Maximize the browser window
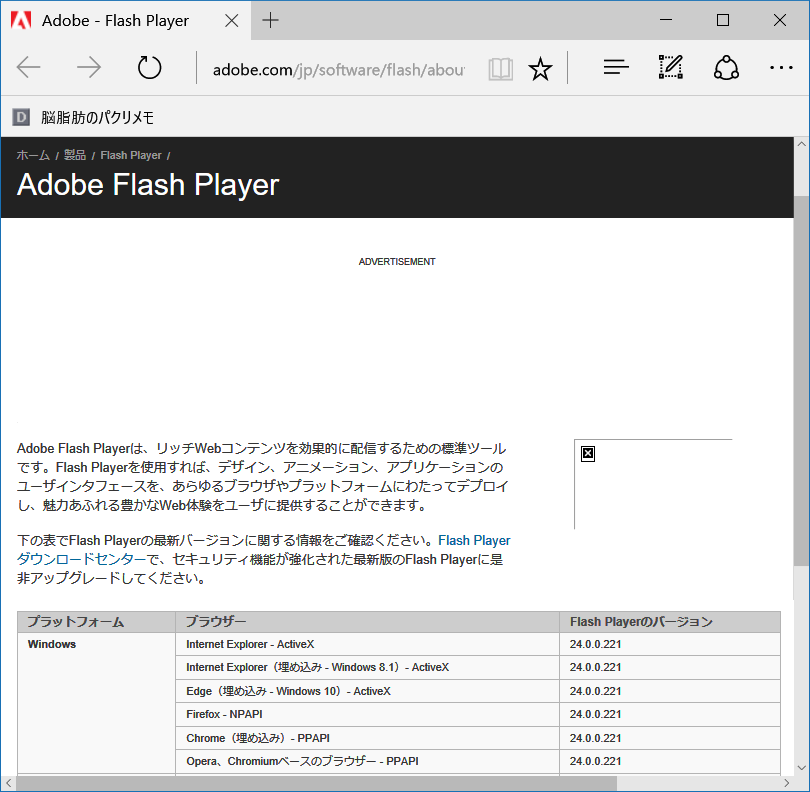 (x=723, y=20)
